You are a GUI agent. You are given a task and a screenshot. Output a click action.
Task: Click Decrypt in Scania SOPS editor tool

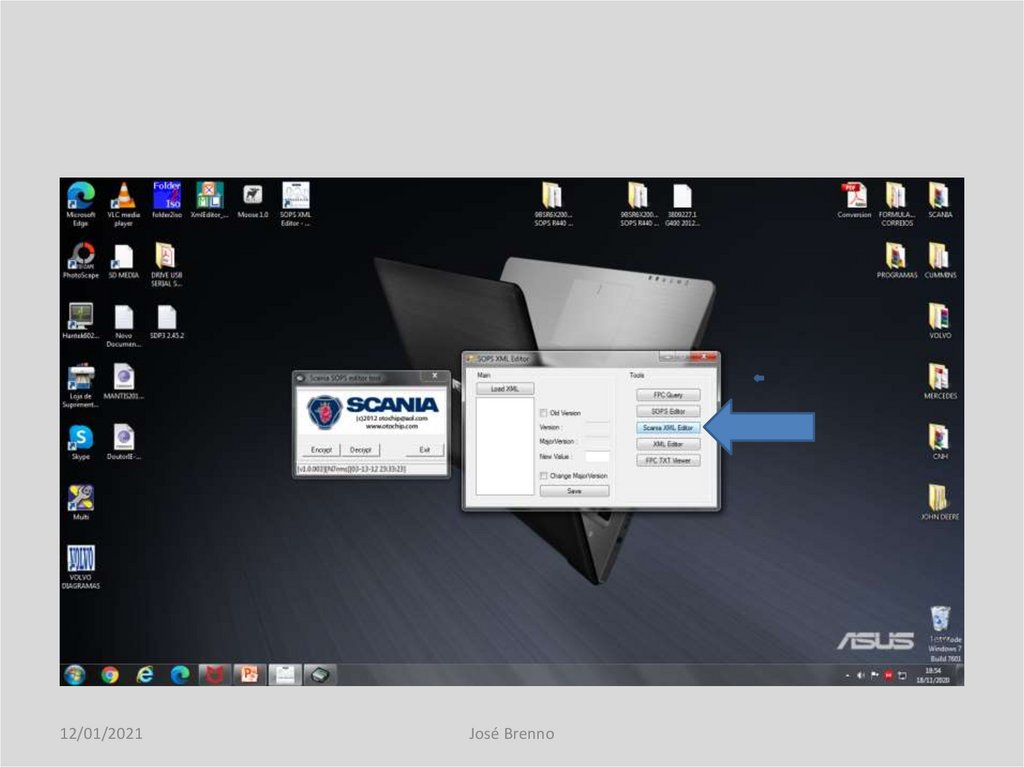point(360,449)
